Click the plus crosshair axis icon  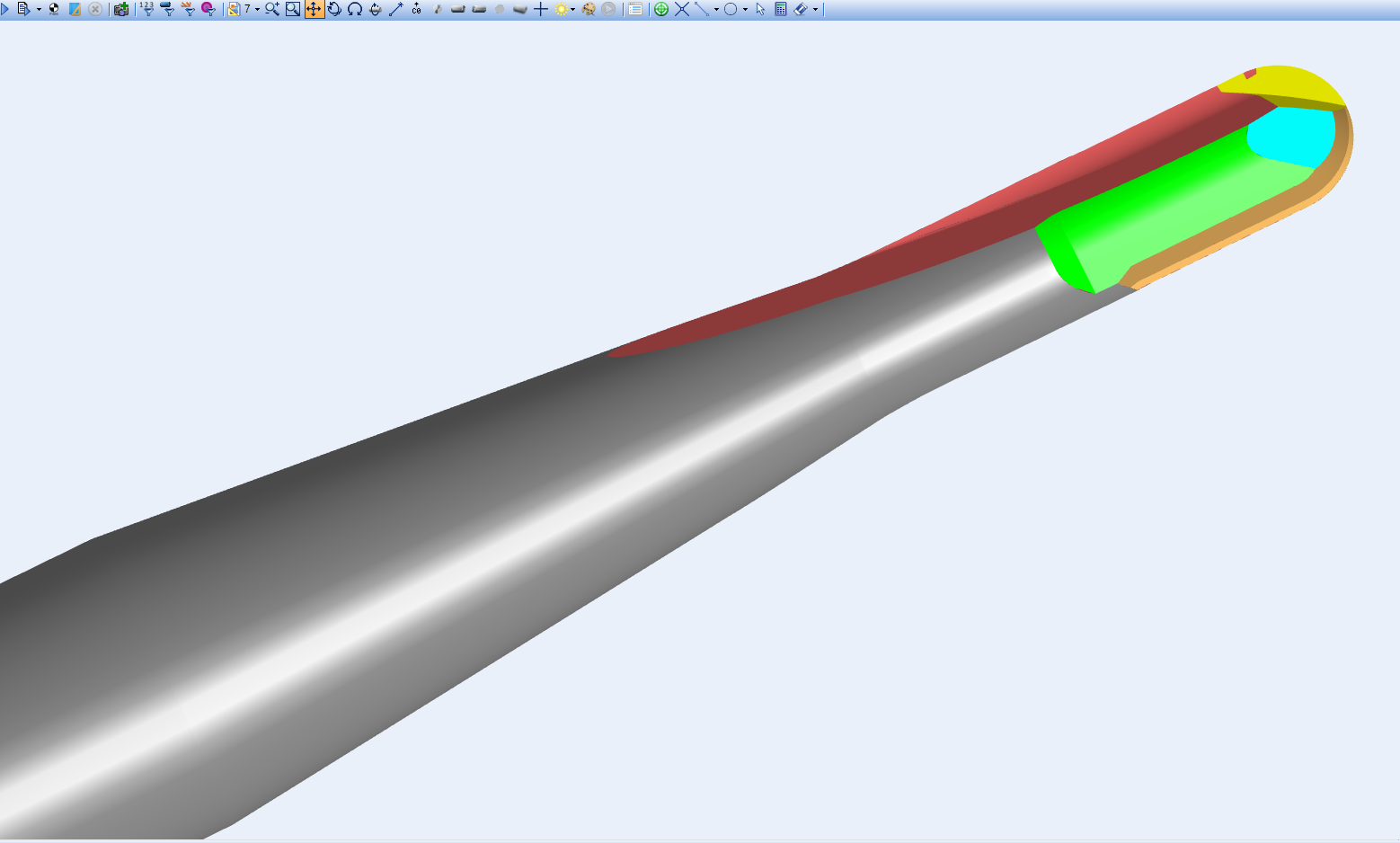541,9
